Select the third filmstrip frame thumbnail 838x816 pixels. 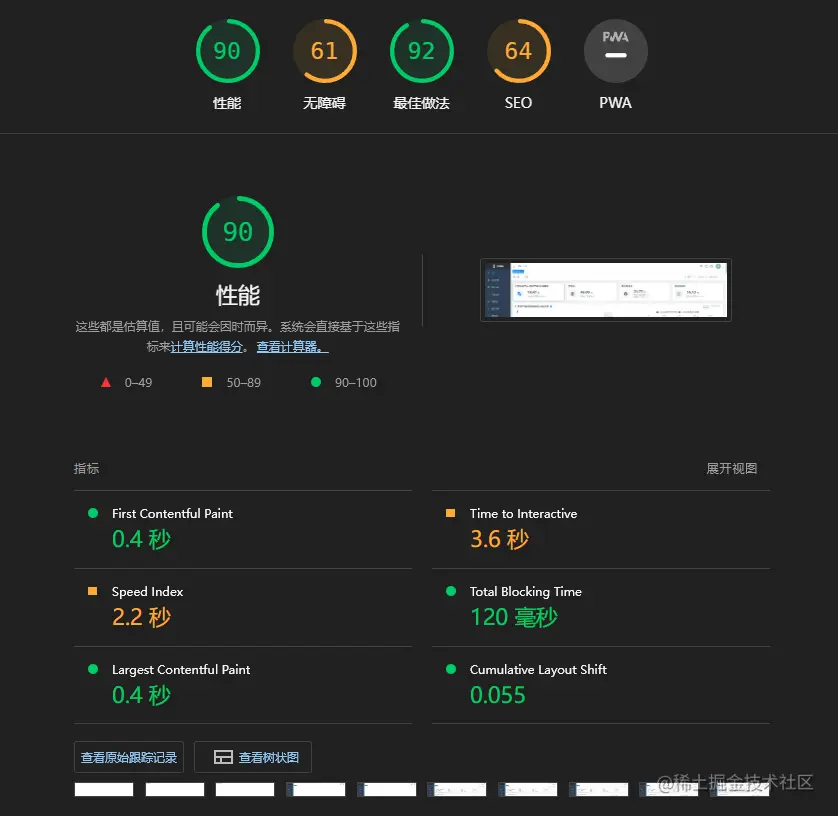pos(245,789)
